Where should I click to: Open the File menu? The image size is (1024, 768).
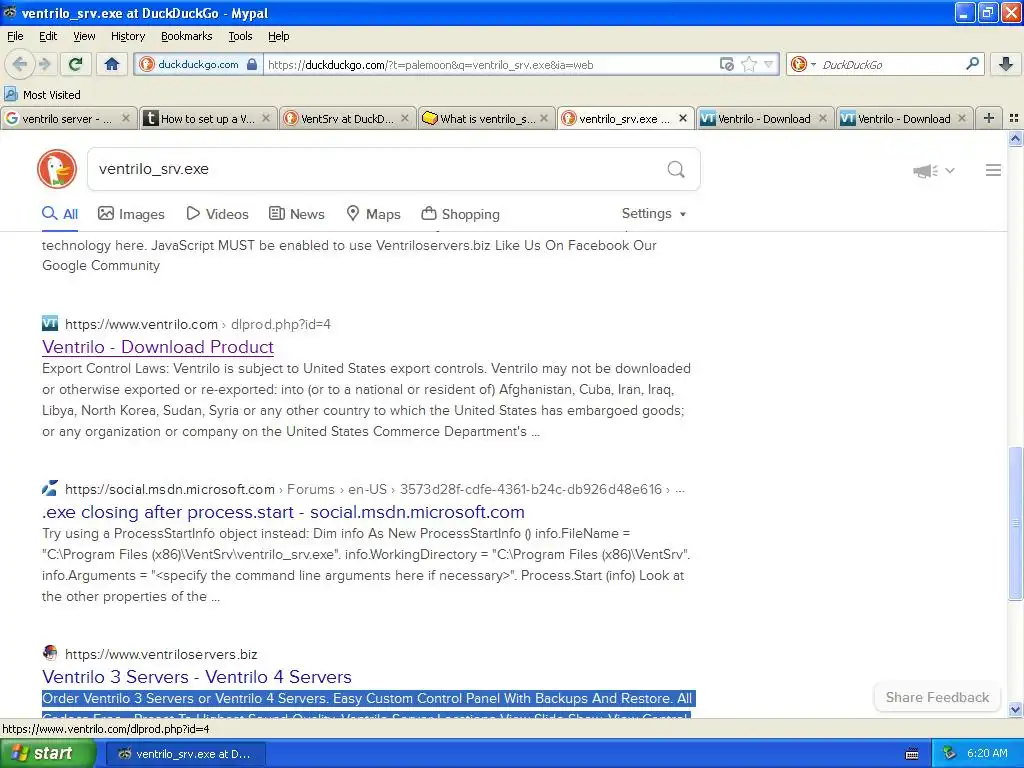(15, 36)
